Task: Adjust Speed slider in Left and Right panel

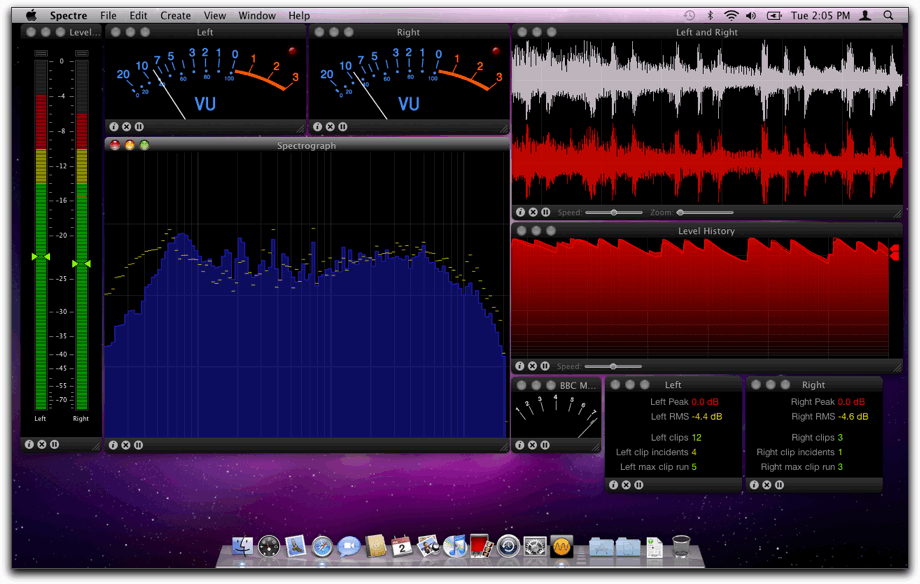Action: pyautogui.click(x=614, y=212)
